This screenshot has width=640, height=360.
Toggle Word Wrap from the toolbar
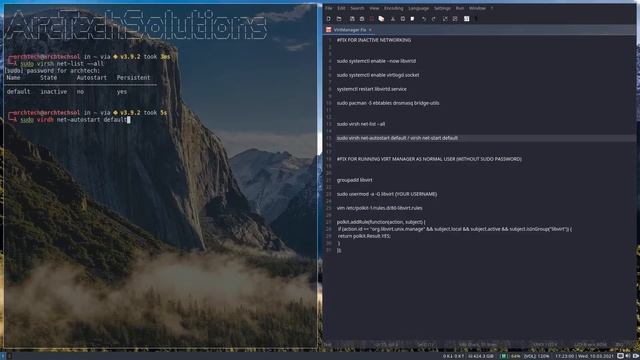(467, 19)
